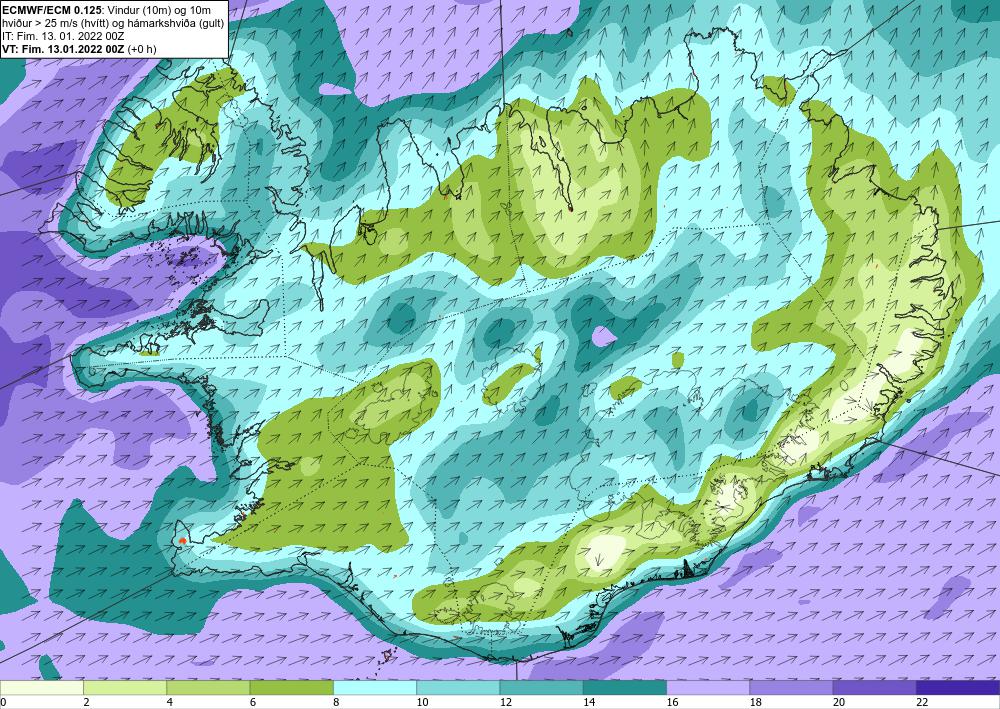Screen dimensions: 1000x709
Task: Click the legend scale label "2"
Action: pyautogui.click(x=86, y=702)
